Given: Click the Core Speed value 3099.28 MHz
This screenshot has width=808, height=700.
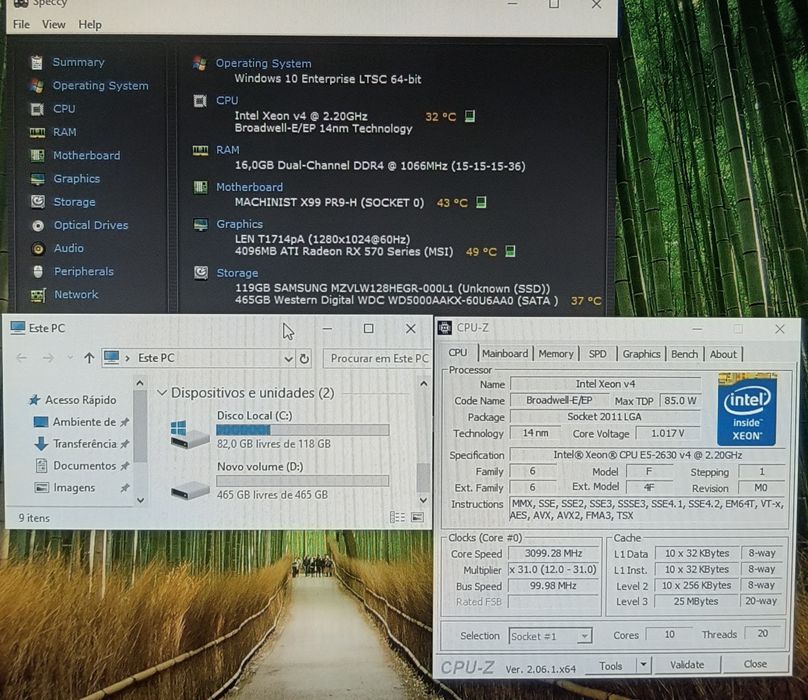Looking at the screenshot, I should [x=553, y=553].
